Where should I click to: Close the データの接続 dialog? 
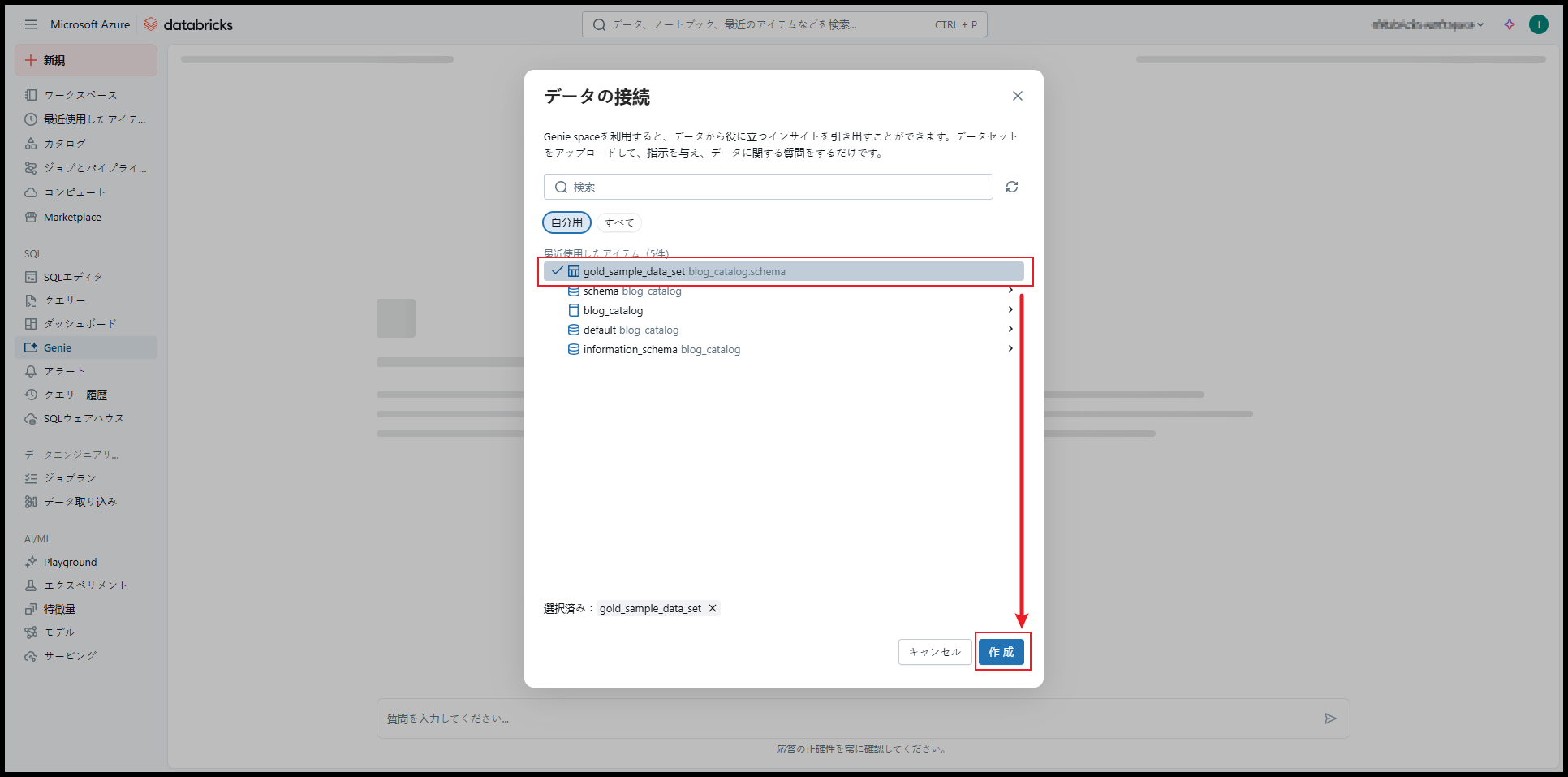(1018, 96)
